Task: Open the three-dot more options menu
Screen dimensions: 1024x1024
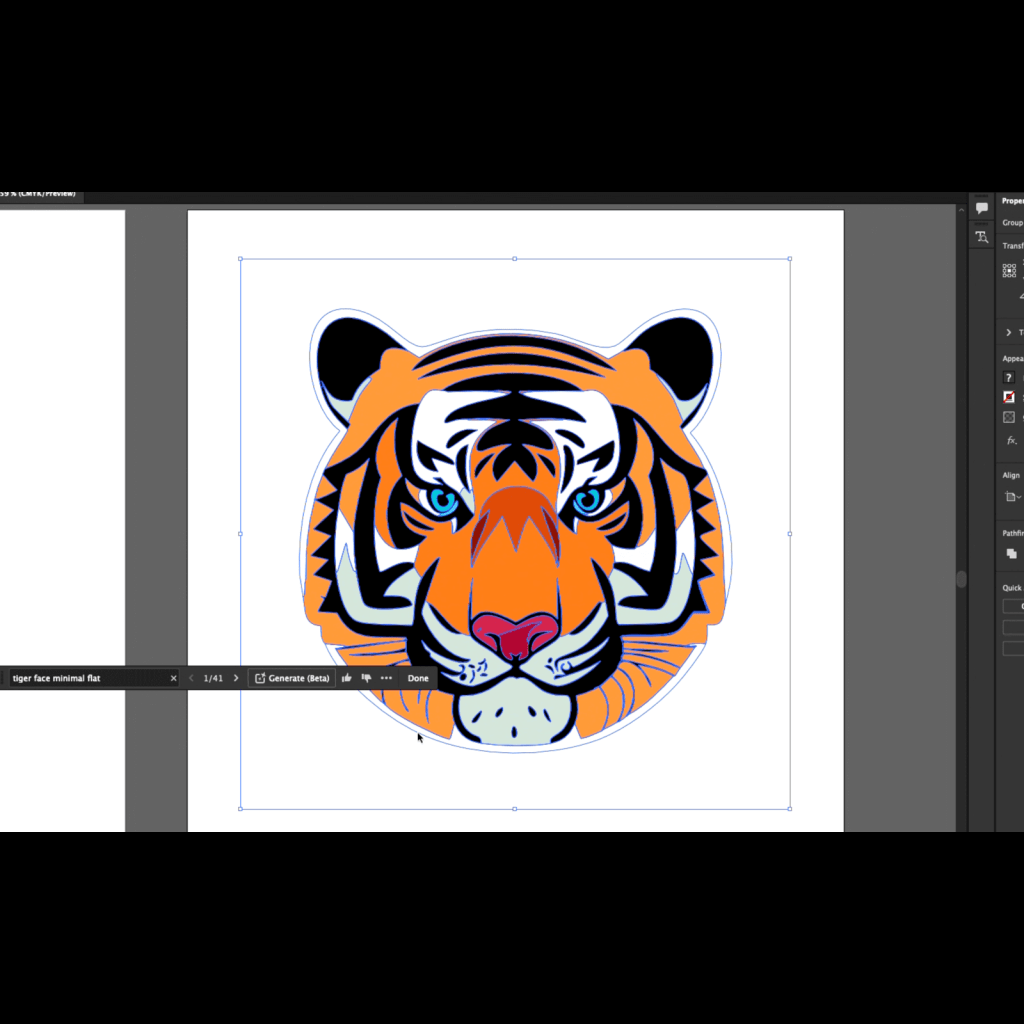Action: click(386, 678)
